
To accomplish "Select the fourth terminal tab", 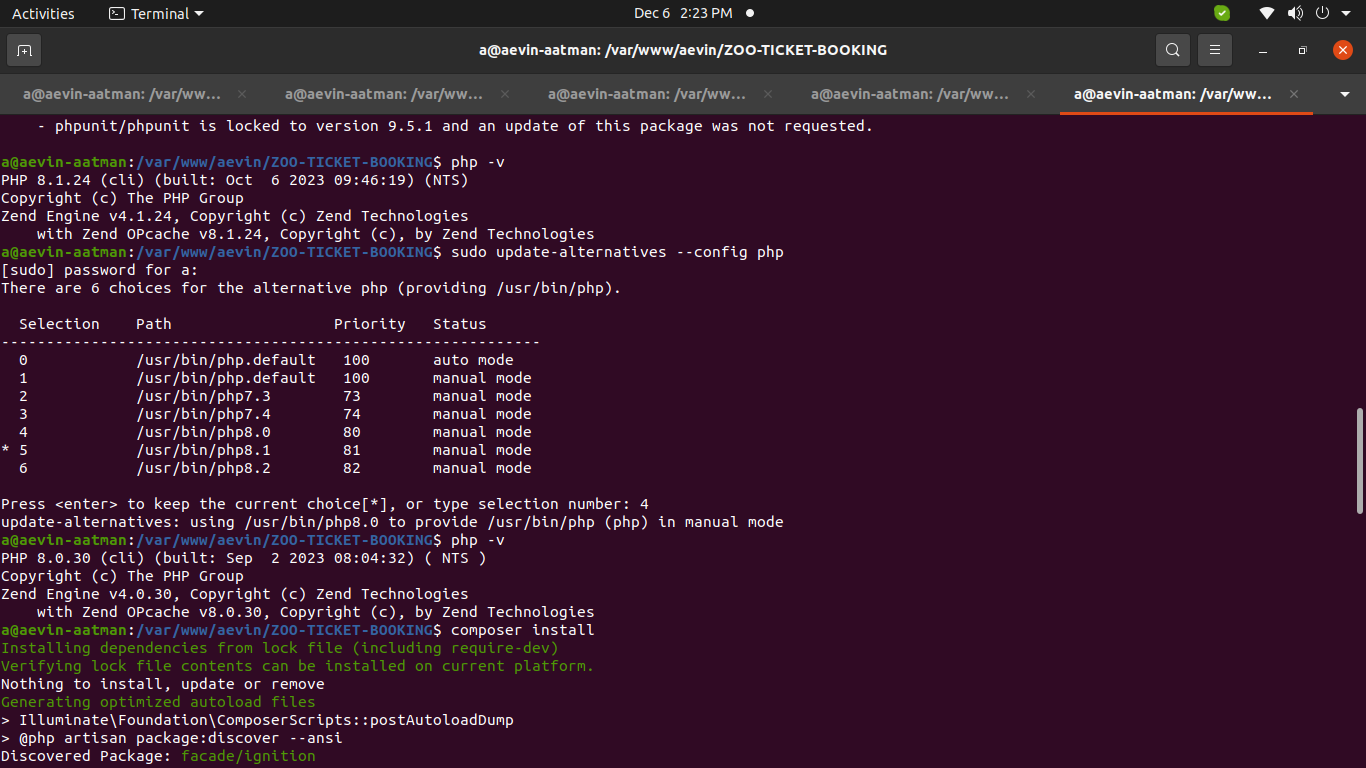I will 910,94.
